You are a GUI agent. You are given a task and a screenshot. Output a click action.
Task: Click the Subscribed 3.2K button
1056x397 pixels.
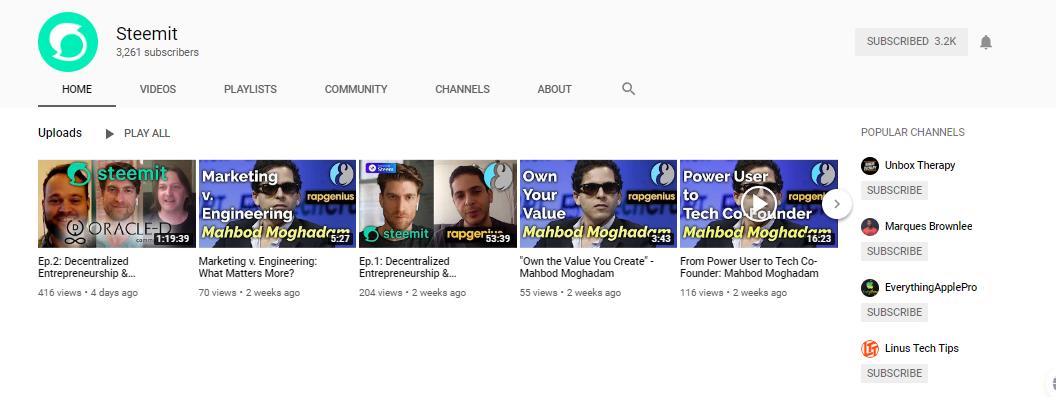coord(911,42)
